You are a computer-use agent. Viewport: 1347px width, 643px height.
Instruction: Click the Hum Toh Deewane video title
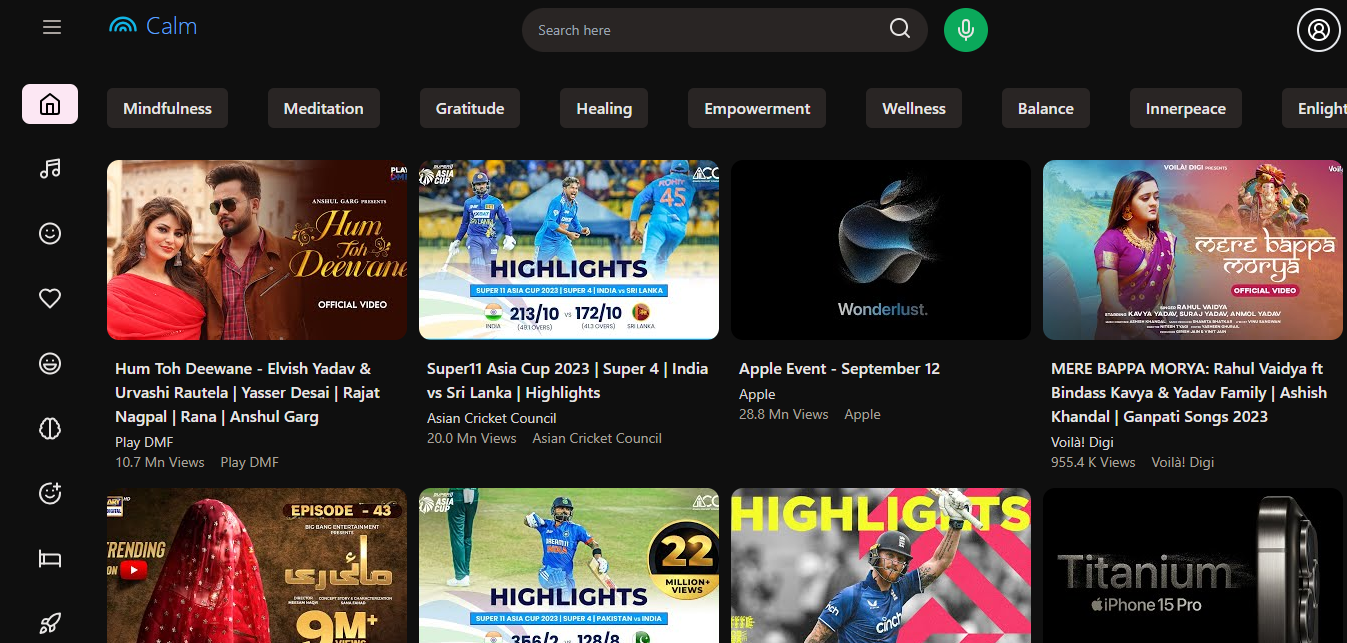coord(248,393)
